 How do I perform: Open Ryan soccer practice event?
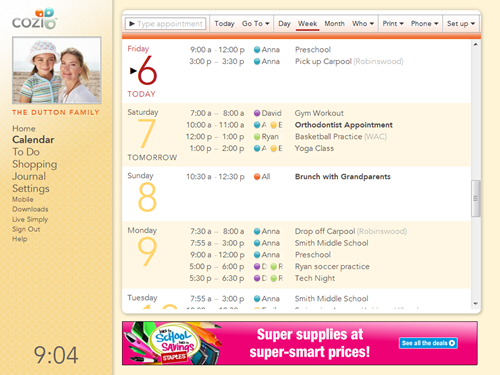(332, 267)
